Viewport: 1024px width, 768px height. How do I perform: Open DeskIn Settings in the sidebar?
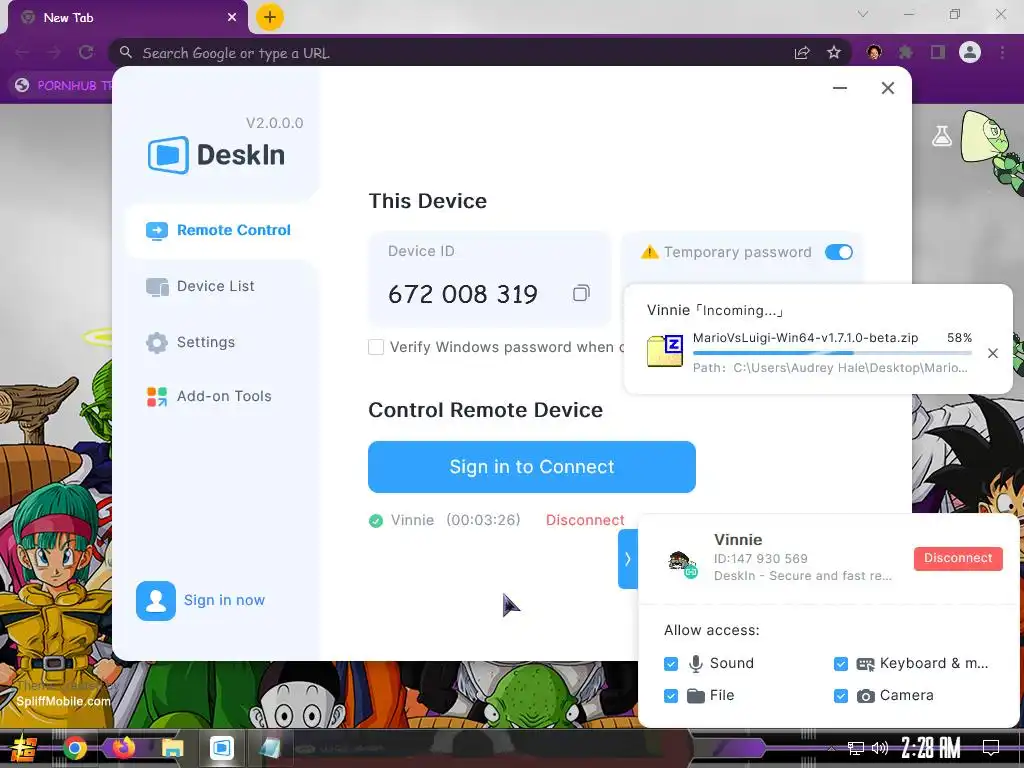pyautogui.click(x=190, y=342)
